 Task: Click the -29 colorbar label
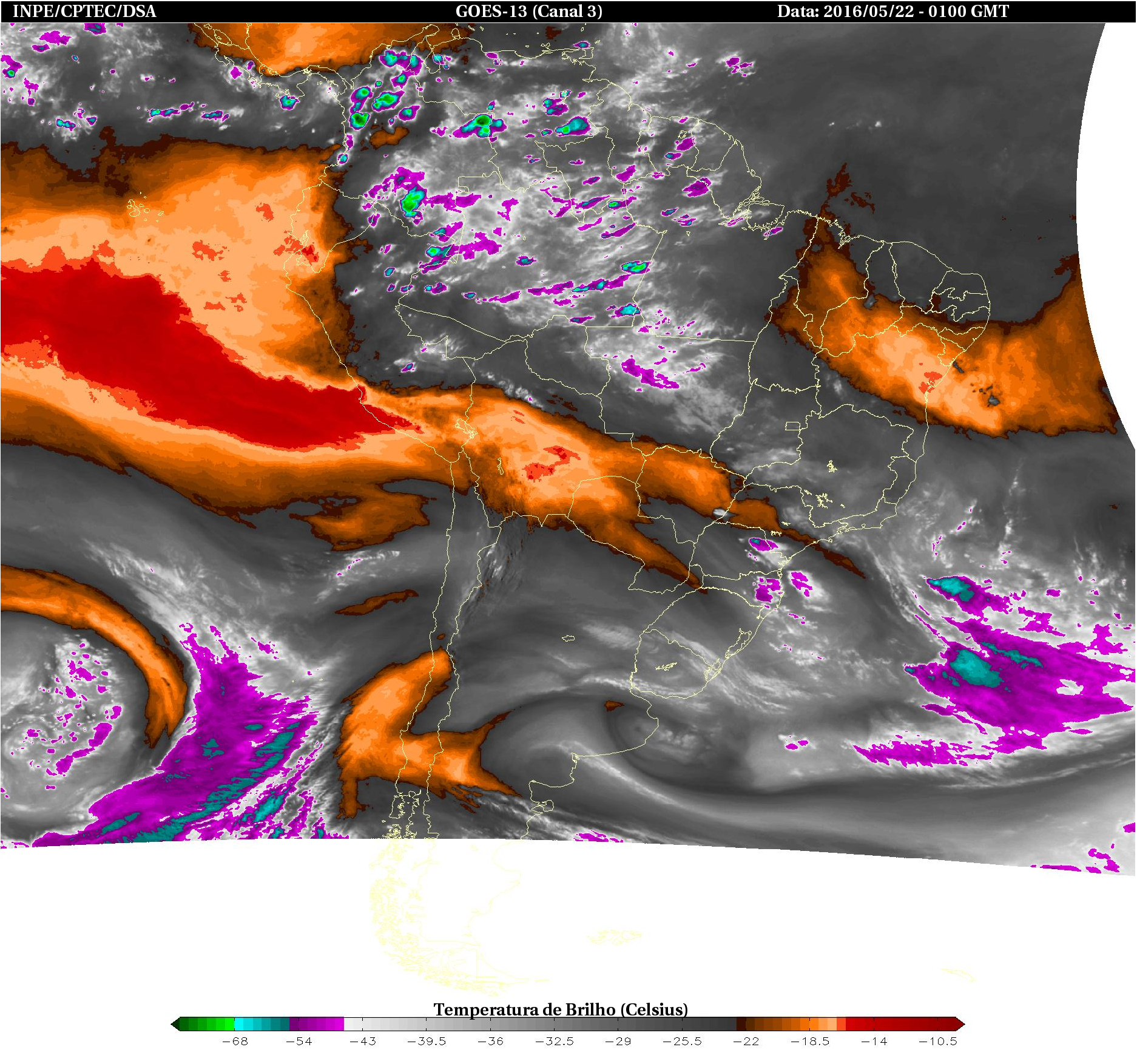tap(618, 1041)
